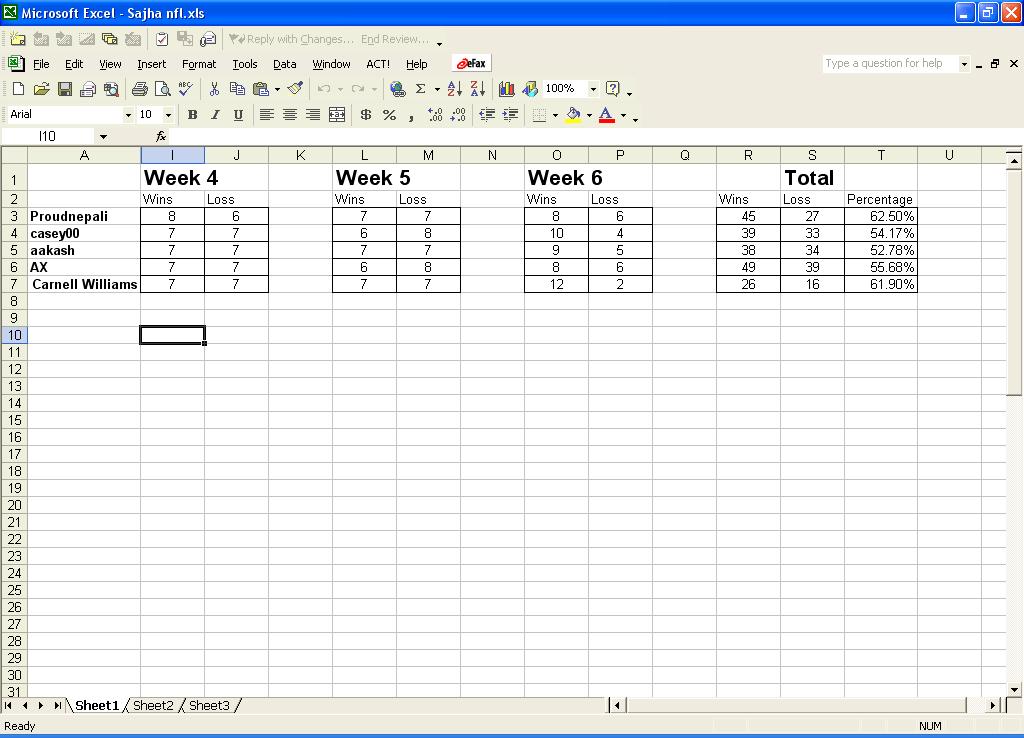Click the AutoSum sigma icon
This screenshot has height=738, width=1024.
click(421, 89)
